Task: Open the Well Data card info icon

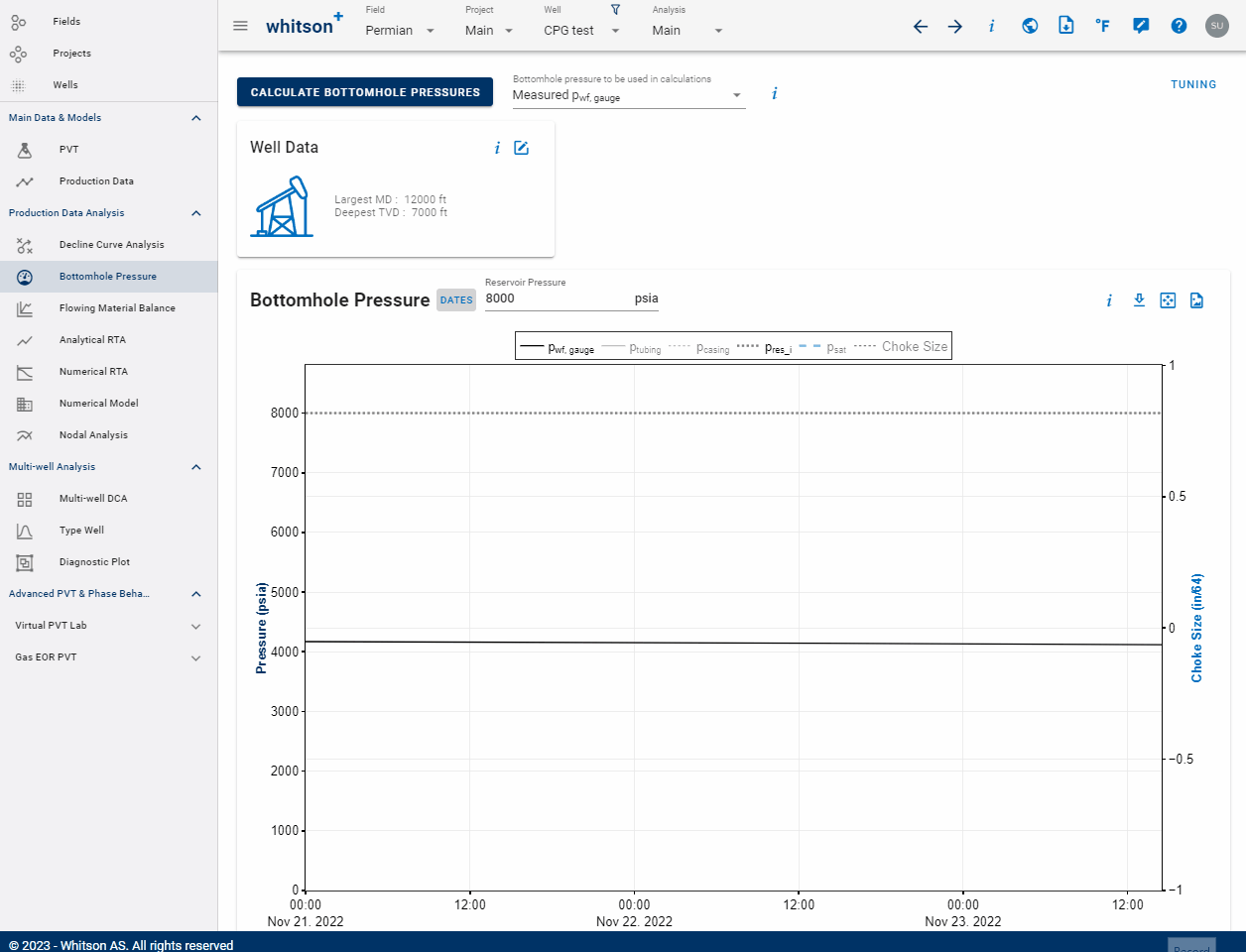Action: coord(497,148)
